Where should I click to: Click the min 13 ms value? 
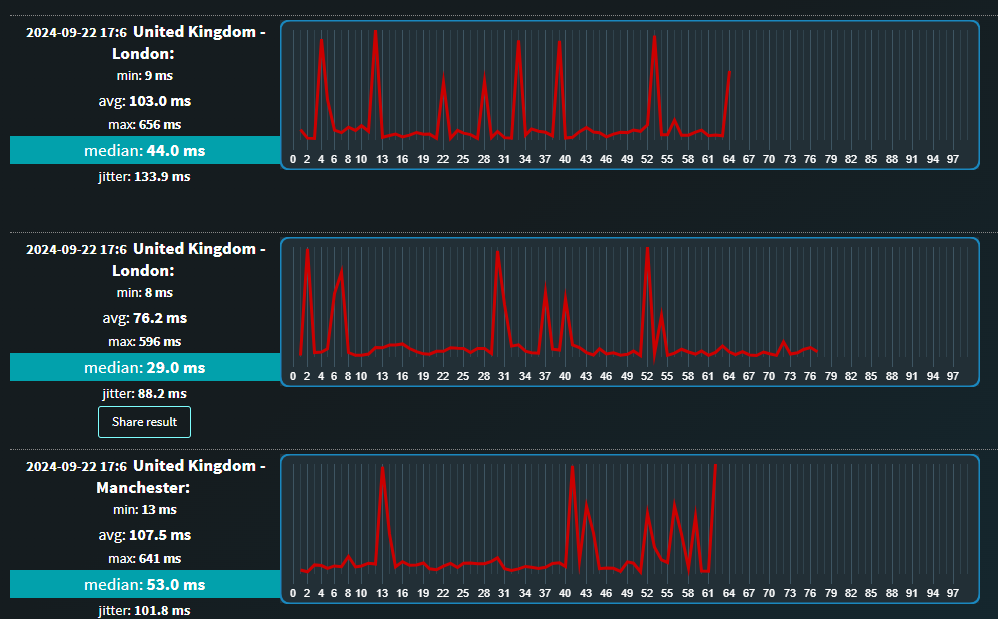pyautogui.click(x=145, y=510)
